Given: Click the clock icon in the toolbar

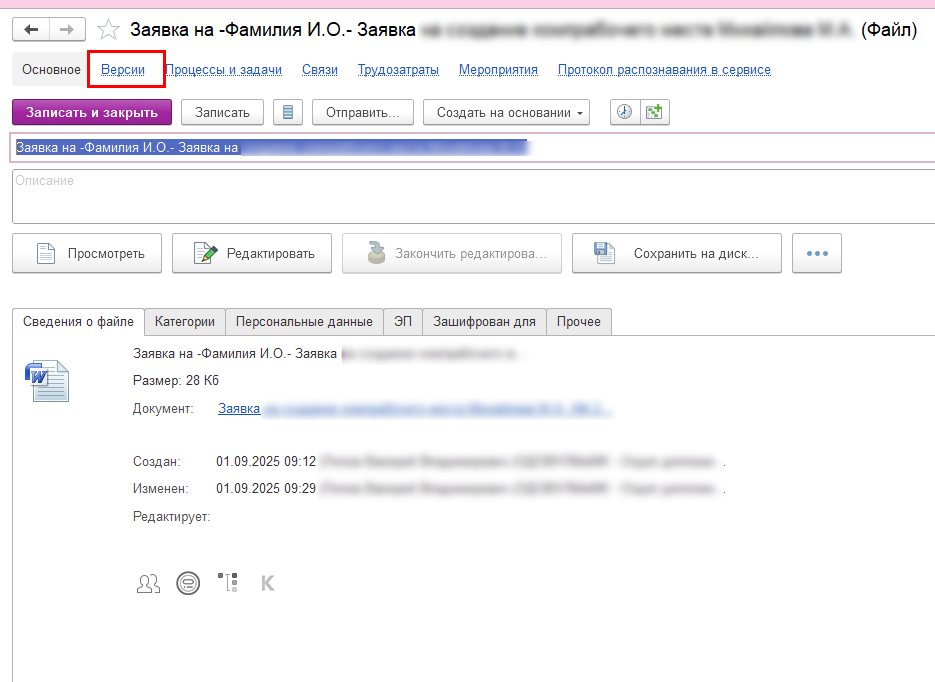Looking at the screenshot, I should click(x=625, y=112).
